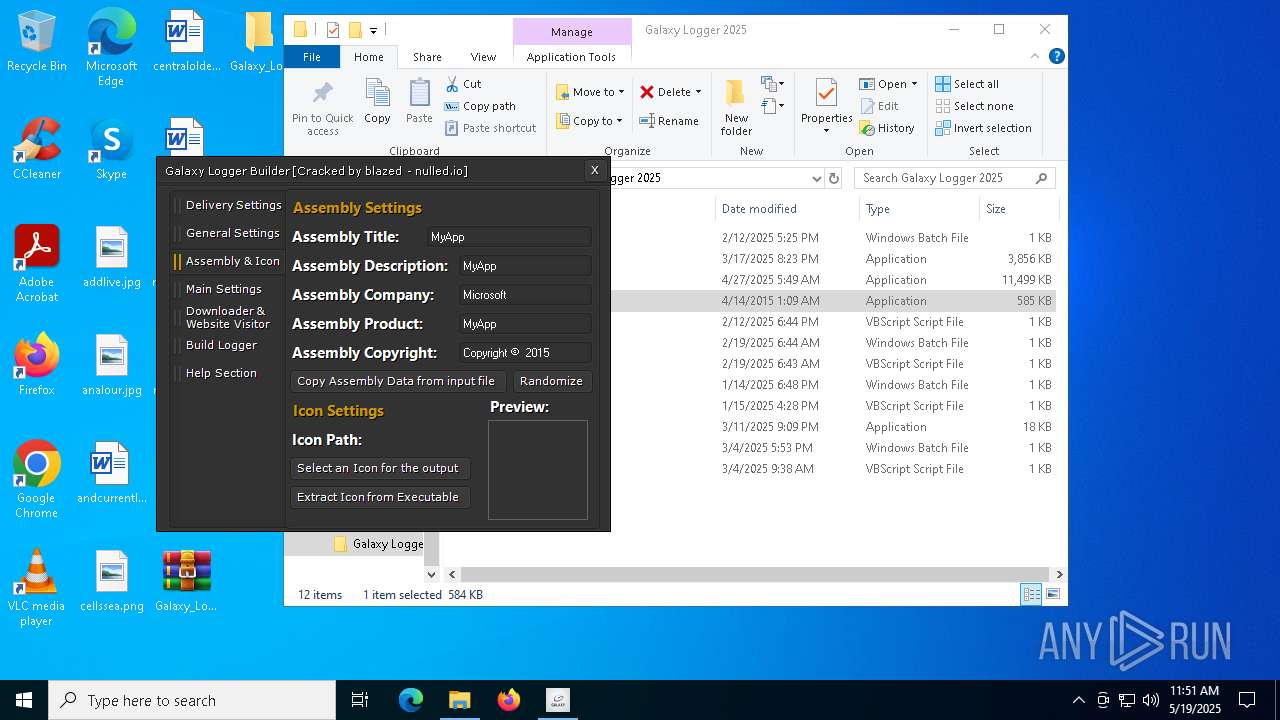Click the History command
Screen dimensions: 1280x720
tap(887, 128)
